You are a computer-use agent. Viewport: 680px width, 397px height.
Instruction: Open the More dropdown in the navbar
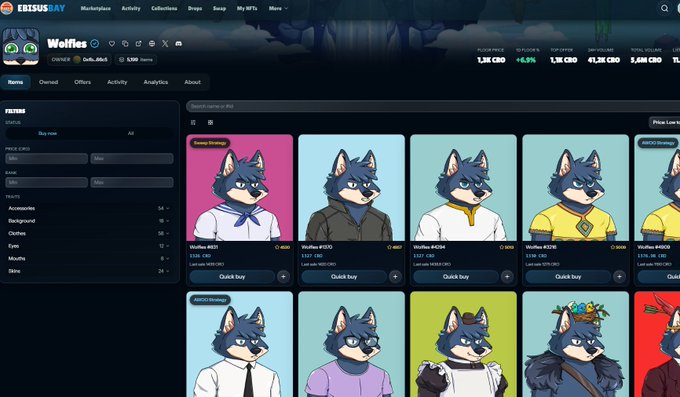(x=278, y=8)
